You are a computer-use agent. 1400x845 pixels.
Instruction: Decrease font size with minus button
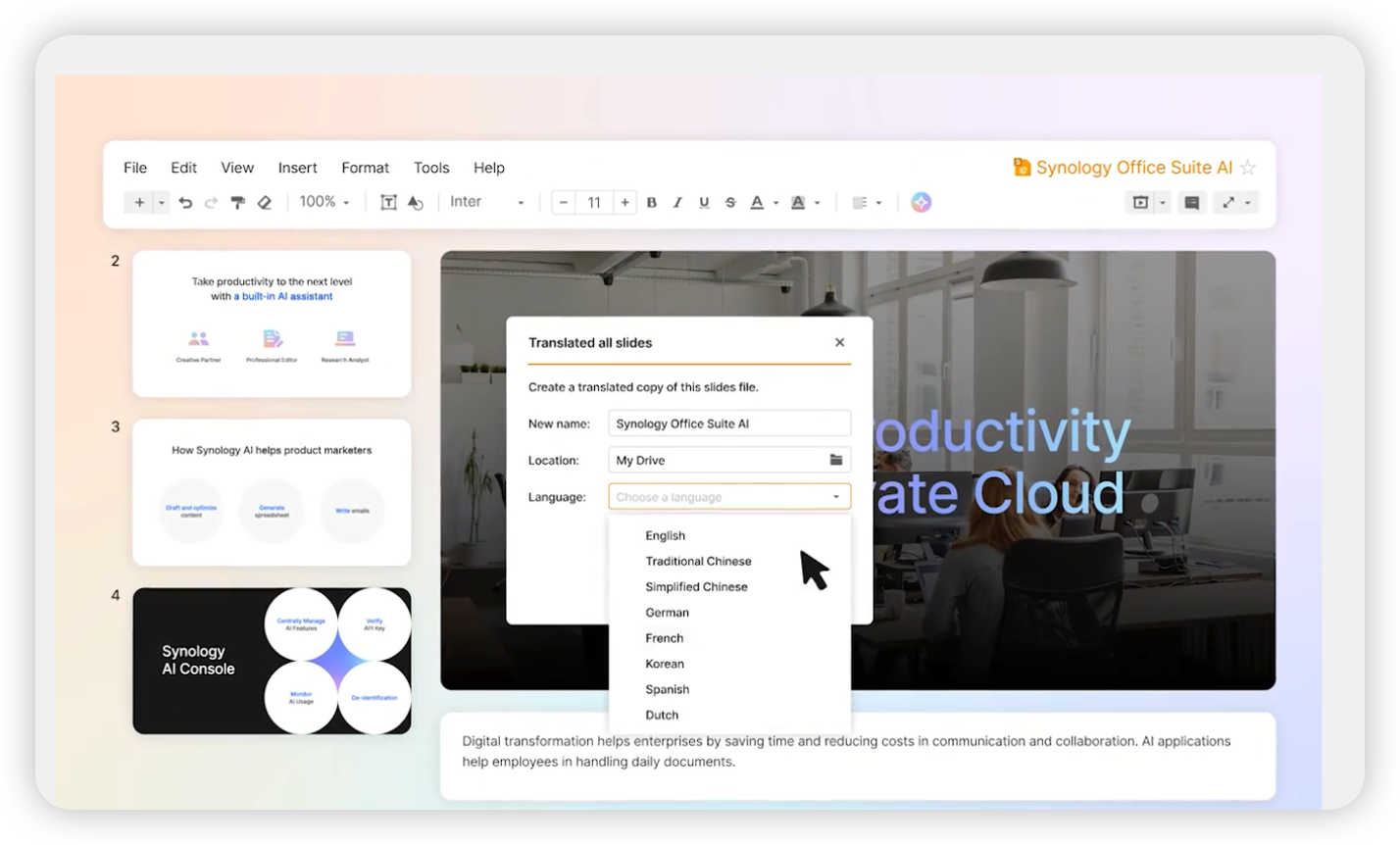pyautogui.click(x=564, y=203)
